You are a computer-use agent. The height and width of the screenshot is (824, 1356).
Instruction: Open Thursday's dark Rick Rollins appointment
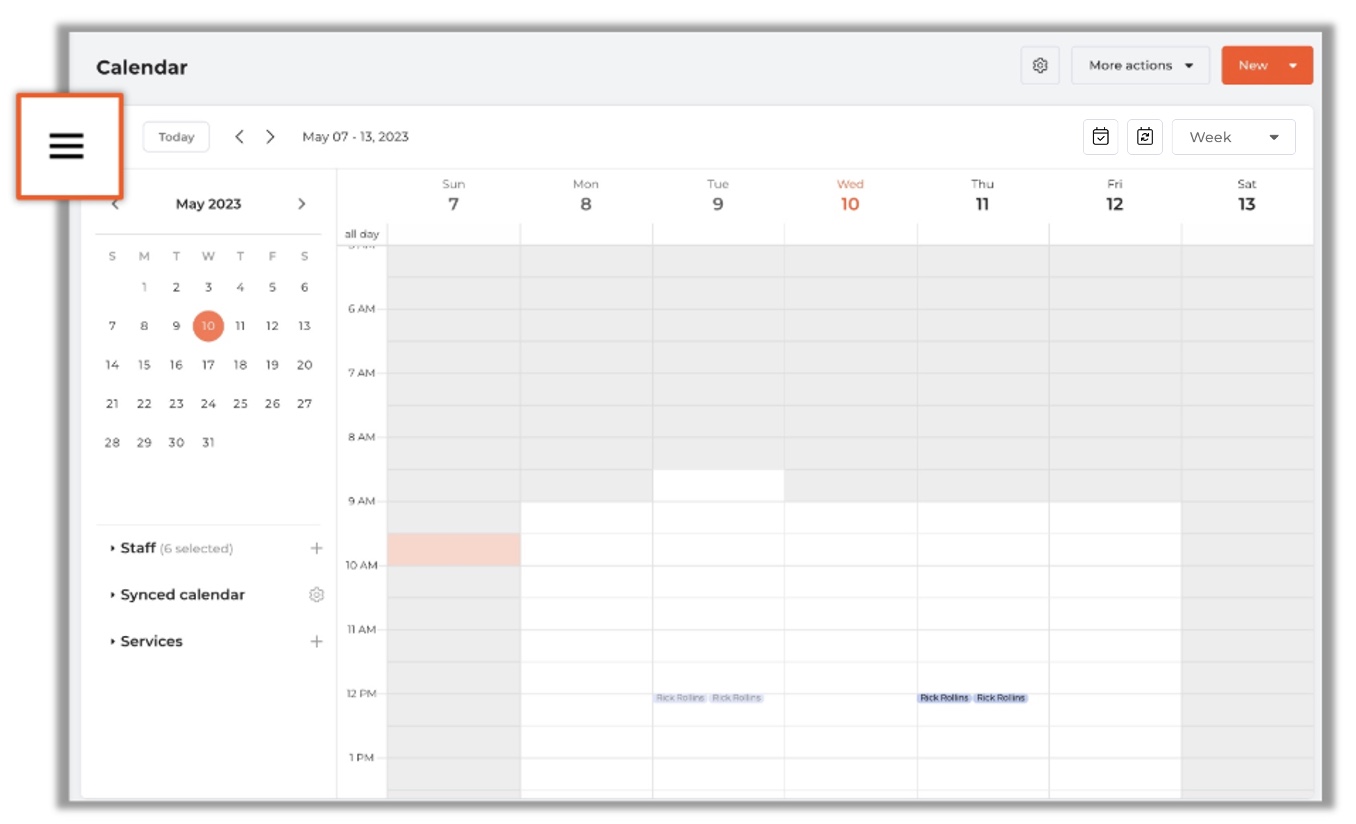tap(945, 698)
